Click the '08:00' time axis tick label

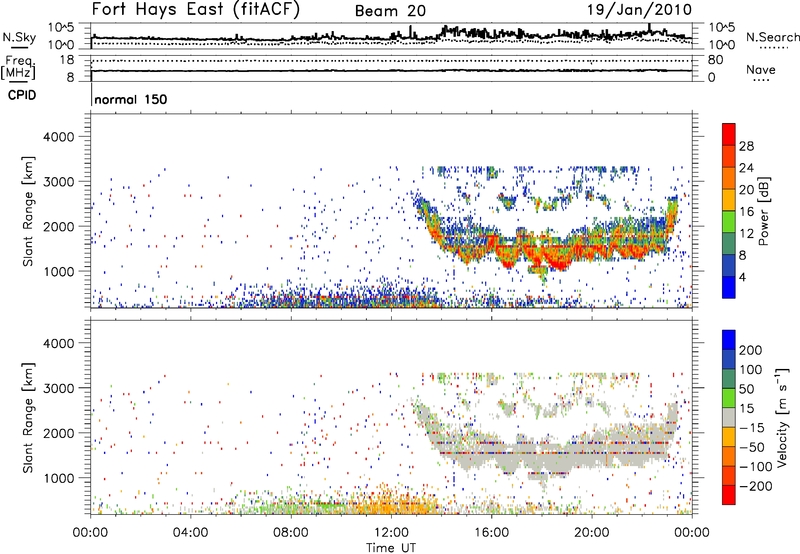(291, 533)
